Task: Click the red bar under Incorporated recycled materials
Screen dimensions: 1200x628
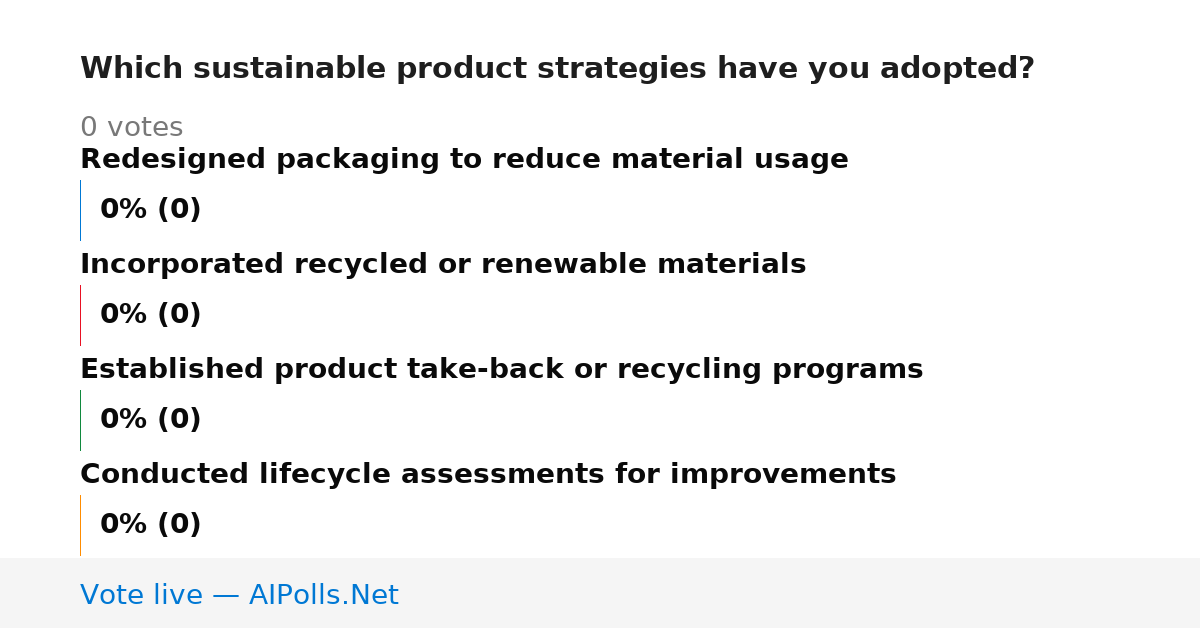Action: coord(80,315)
